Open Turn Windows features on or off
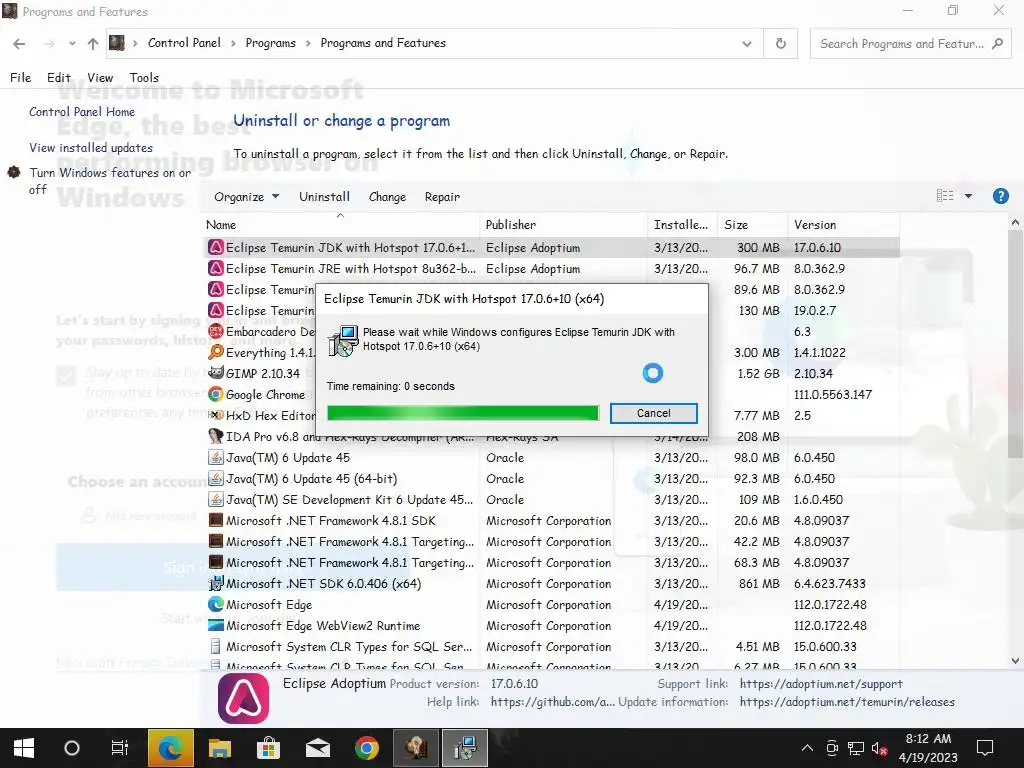 [110, 181]
